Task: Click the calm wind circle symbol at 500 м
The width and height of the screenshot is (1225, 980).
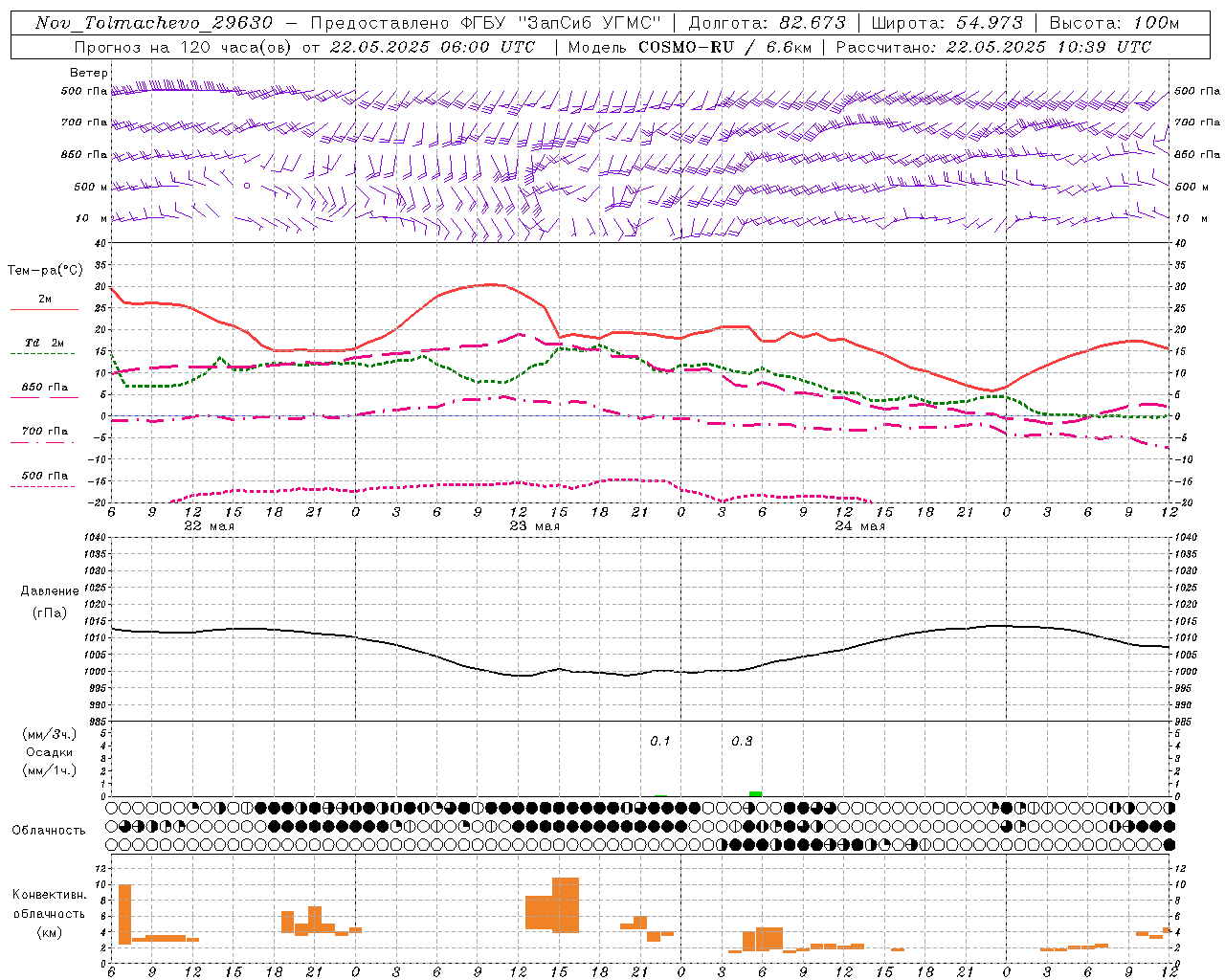Action: (247, 186)
